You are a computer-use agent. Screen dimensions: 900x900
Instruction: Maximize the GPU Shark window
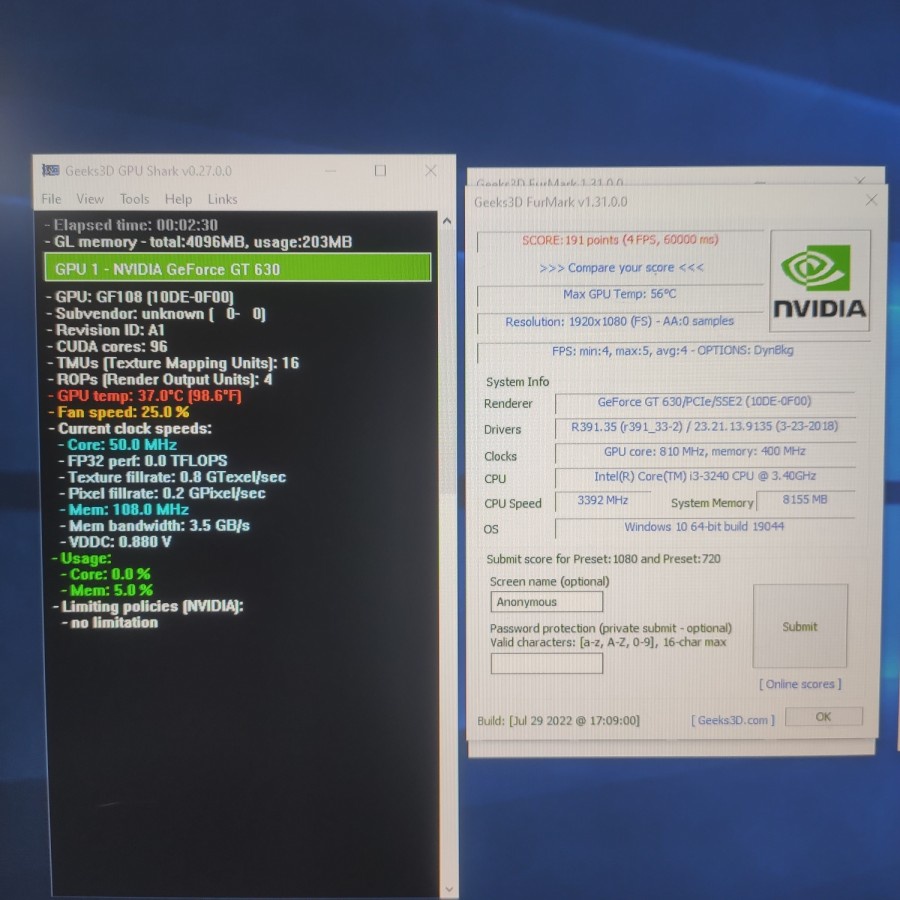[380, 171]
